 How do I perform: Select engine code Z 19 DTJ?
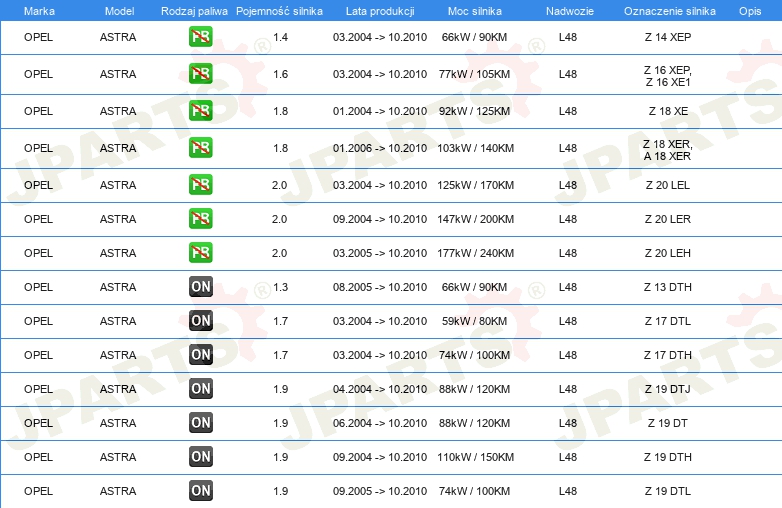pos(668,389)
